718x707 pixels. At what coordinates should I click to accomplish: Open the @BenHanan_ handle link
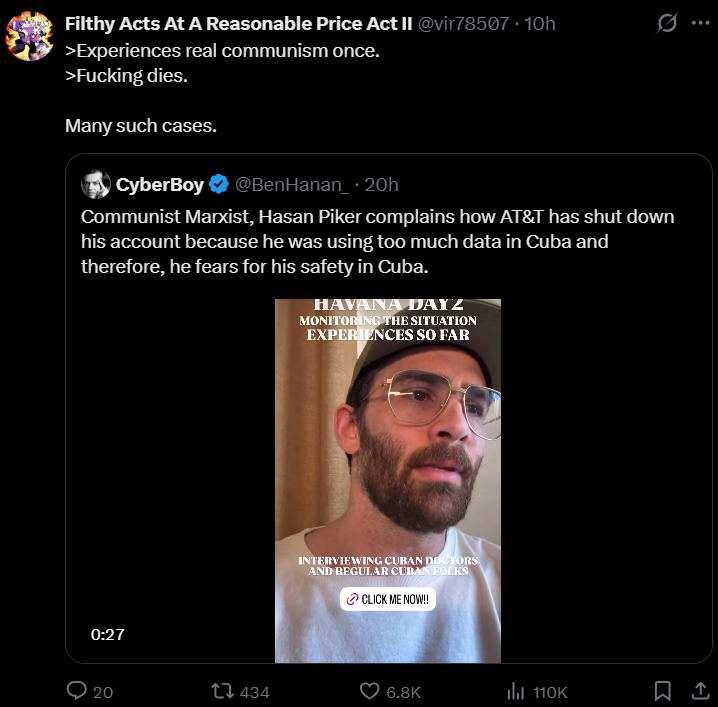tap(292, 184)
